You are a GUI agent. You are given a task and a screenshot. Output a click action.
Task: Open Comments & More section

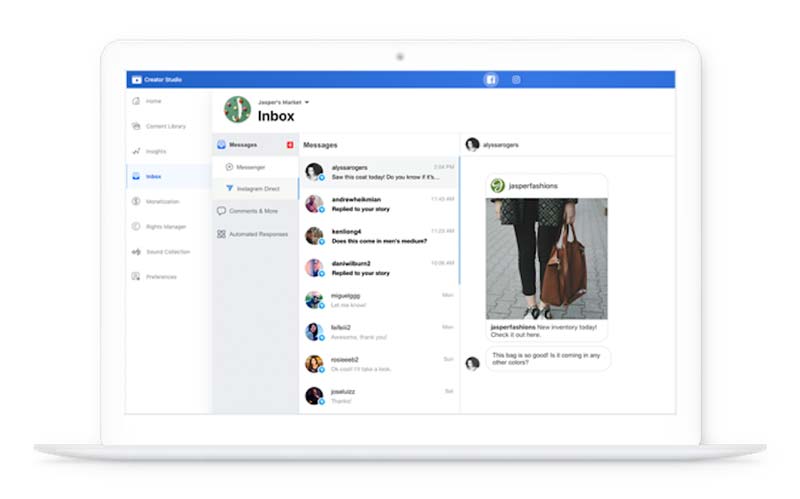tap(256, 211)
